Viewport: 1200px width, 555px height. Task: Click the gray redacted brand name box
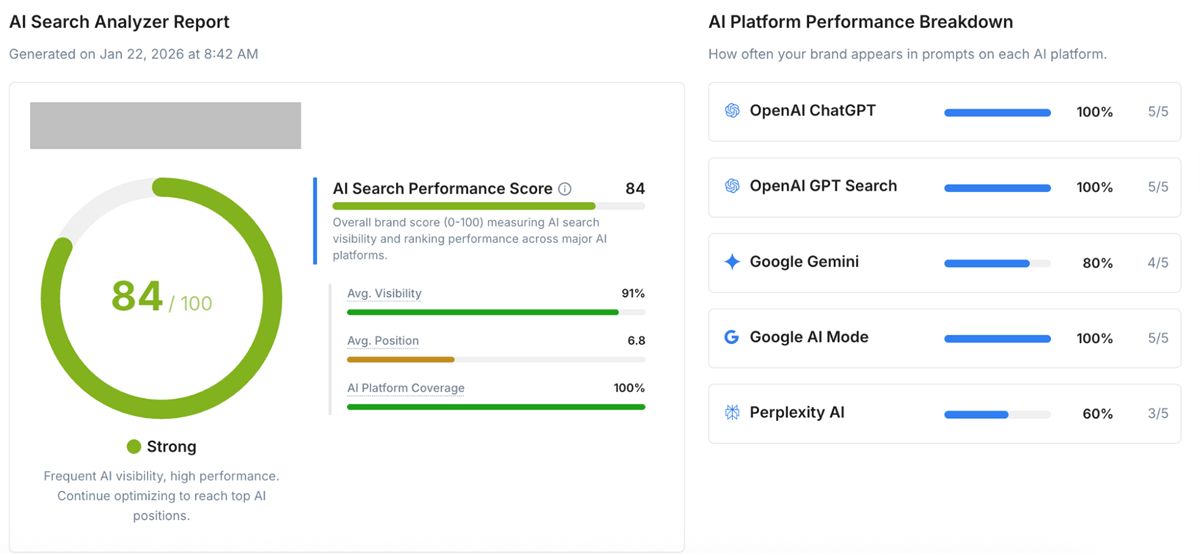point(165,125)
